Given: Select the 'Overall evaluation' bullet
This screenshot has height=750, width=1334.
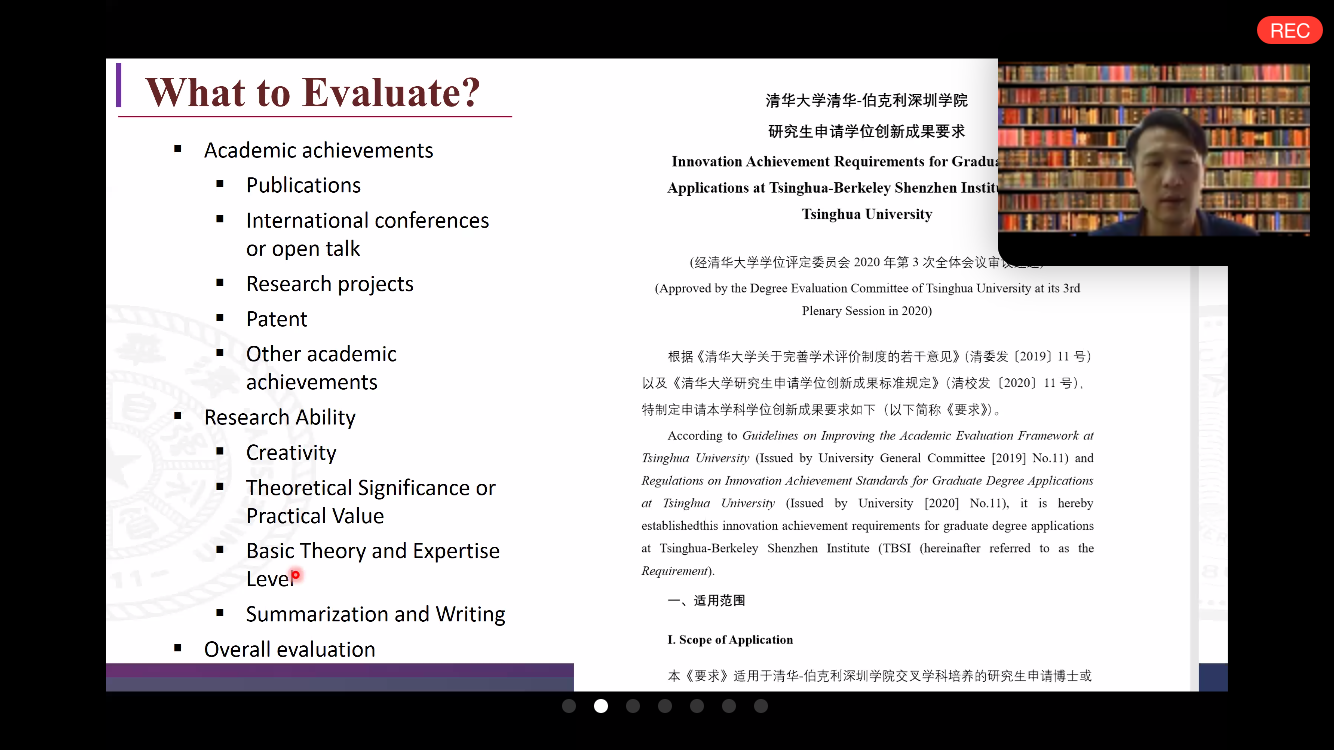Looking at the screenshot, I should tap(290, 649).
